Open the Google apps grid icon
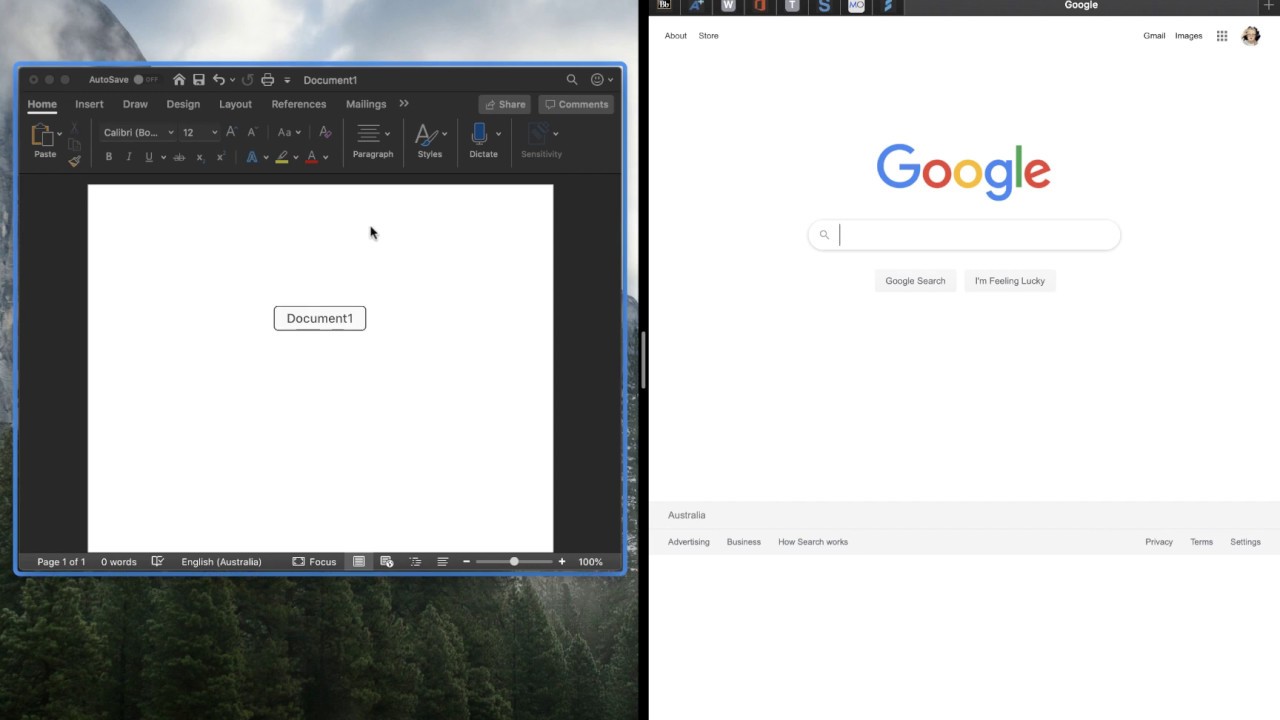Viewport: 1280px width, 720px height. (x=1222, y=36)
